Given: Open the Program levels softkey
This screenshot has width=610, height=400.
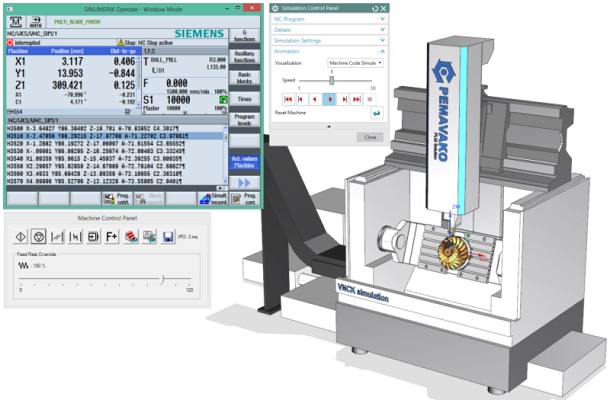Looking at the screenshot, I should (x=244, y=120).
